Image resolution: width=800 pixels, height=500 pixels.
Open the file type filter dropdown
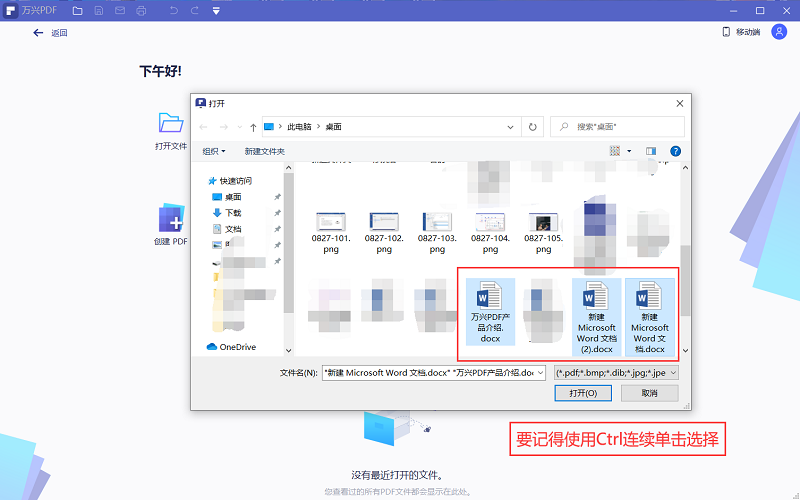[616, 373]
